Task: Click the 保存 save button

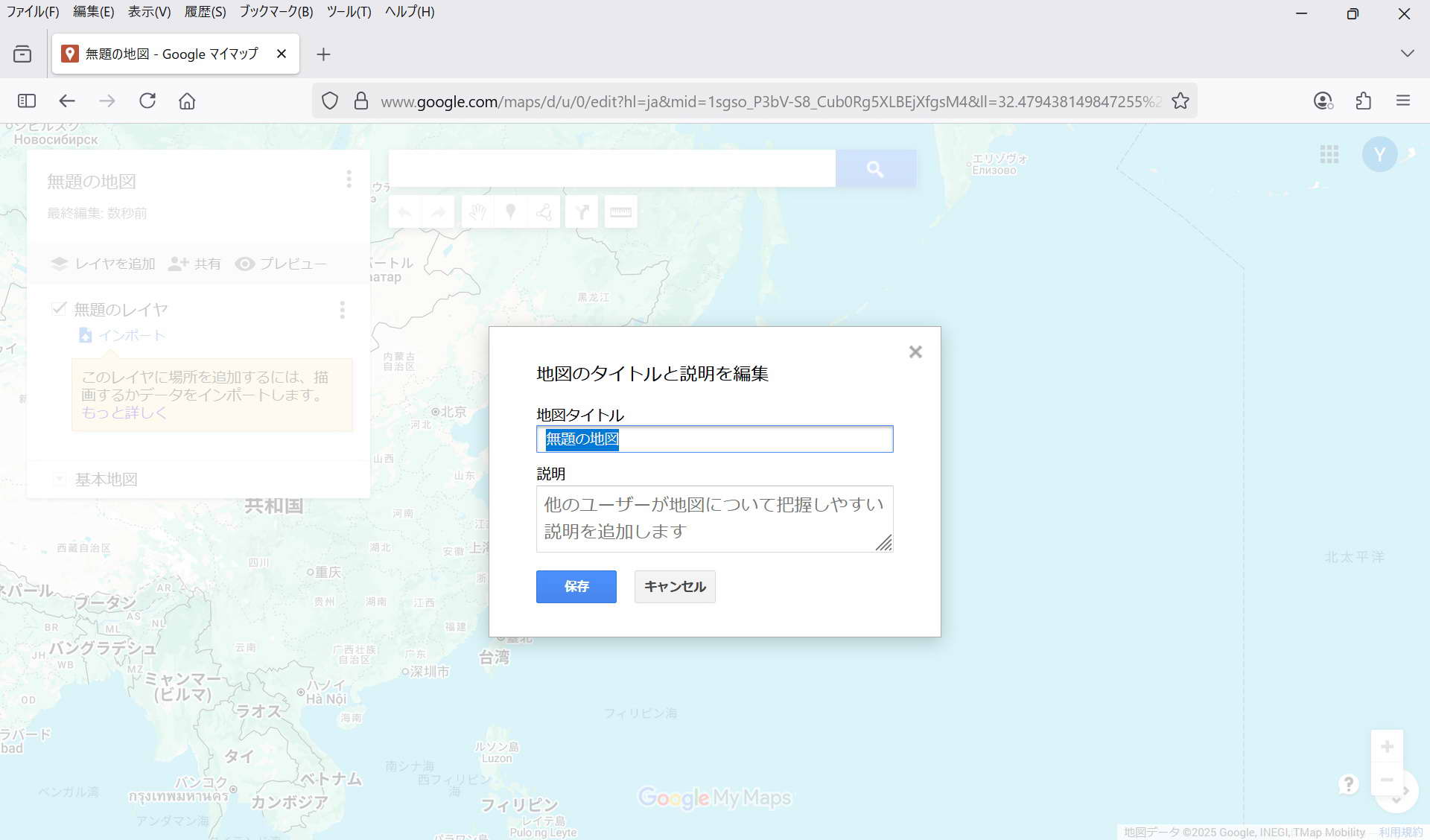Action: tap(576, 587)
